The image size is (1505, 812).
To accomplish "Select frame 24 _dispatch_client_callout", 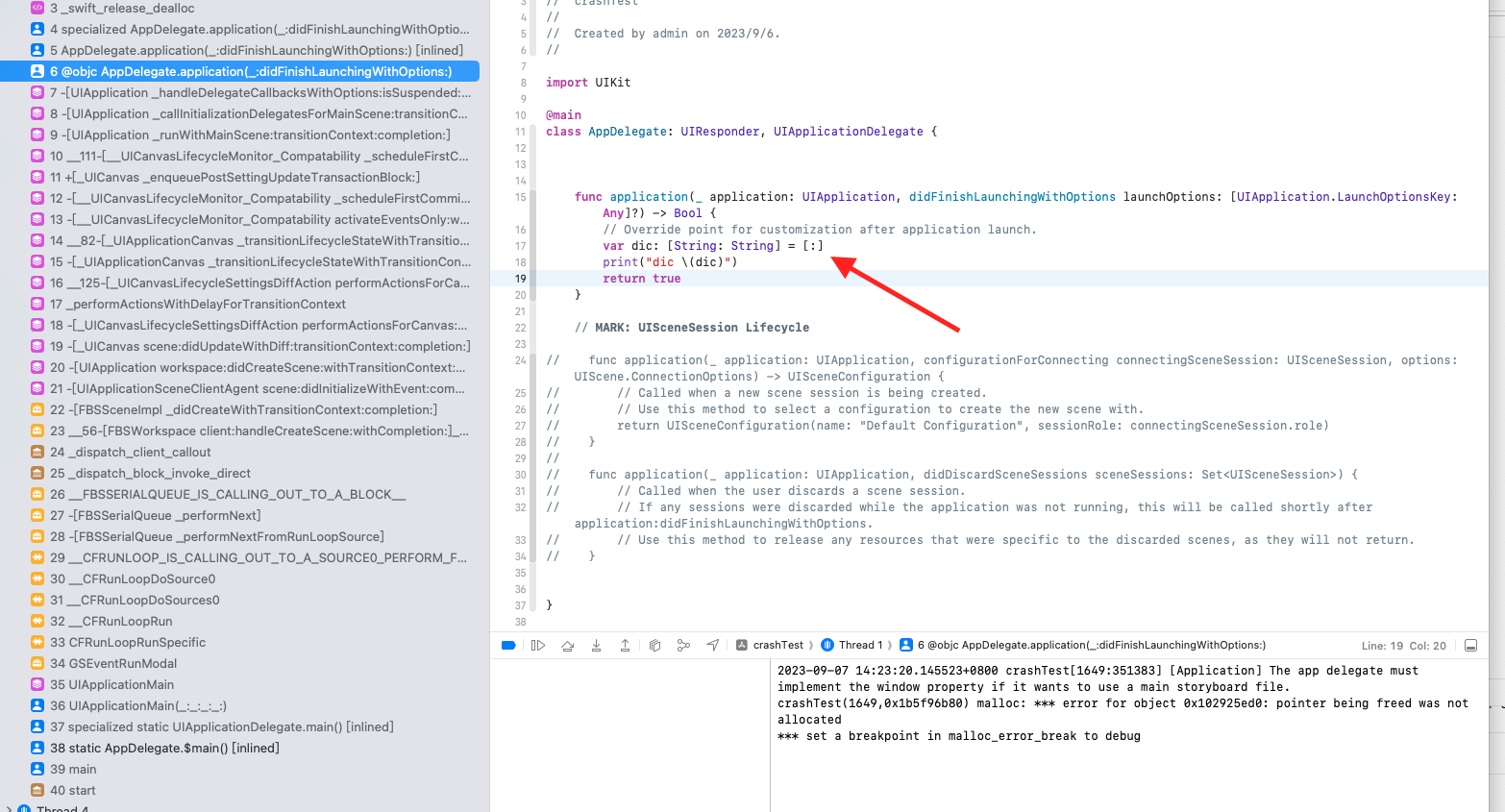I will [240, 452].
